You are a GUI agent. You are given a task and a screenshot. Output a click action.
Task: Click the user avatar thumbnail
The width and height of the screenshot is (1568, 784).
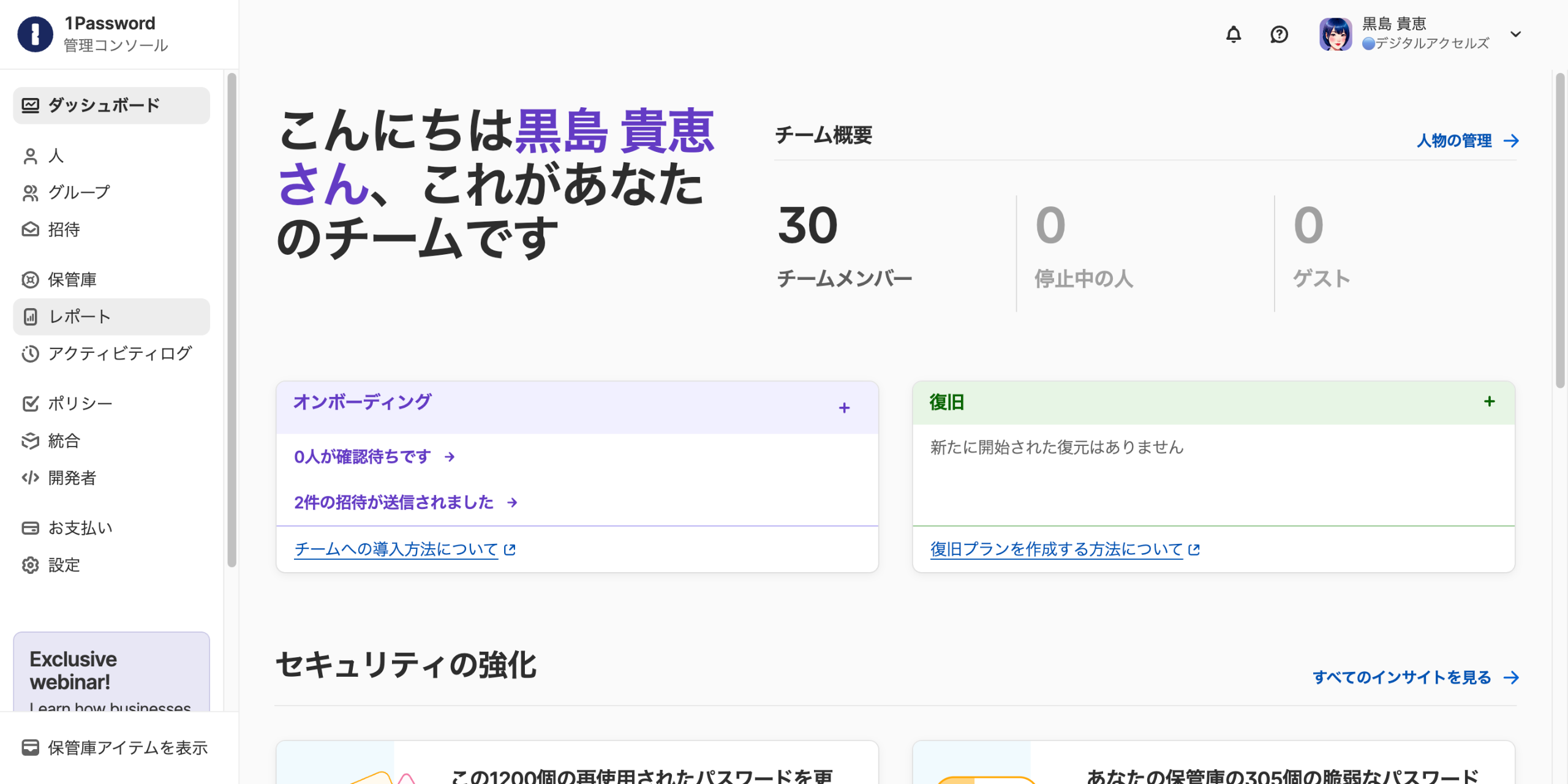click(x=1335, y=34)
